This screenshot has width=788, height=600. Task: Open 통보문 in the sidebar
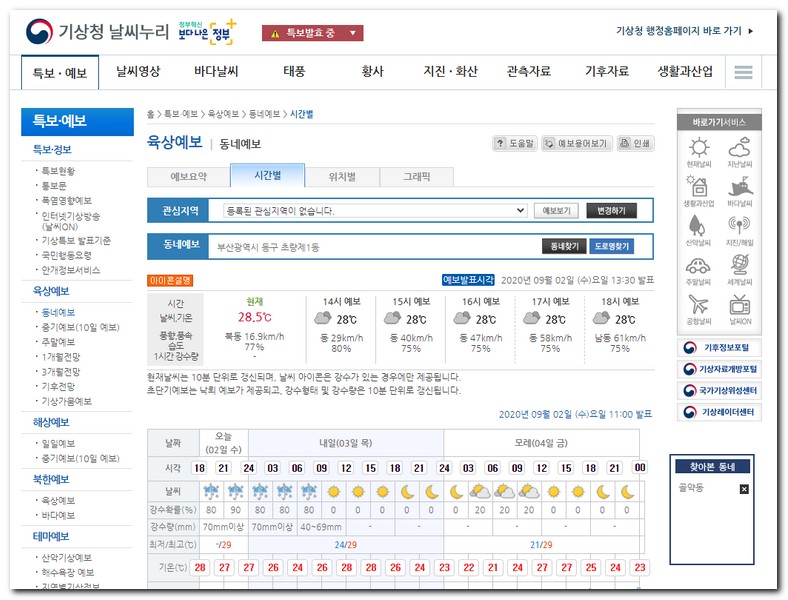click(54, 185)
